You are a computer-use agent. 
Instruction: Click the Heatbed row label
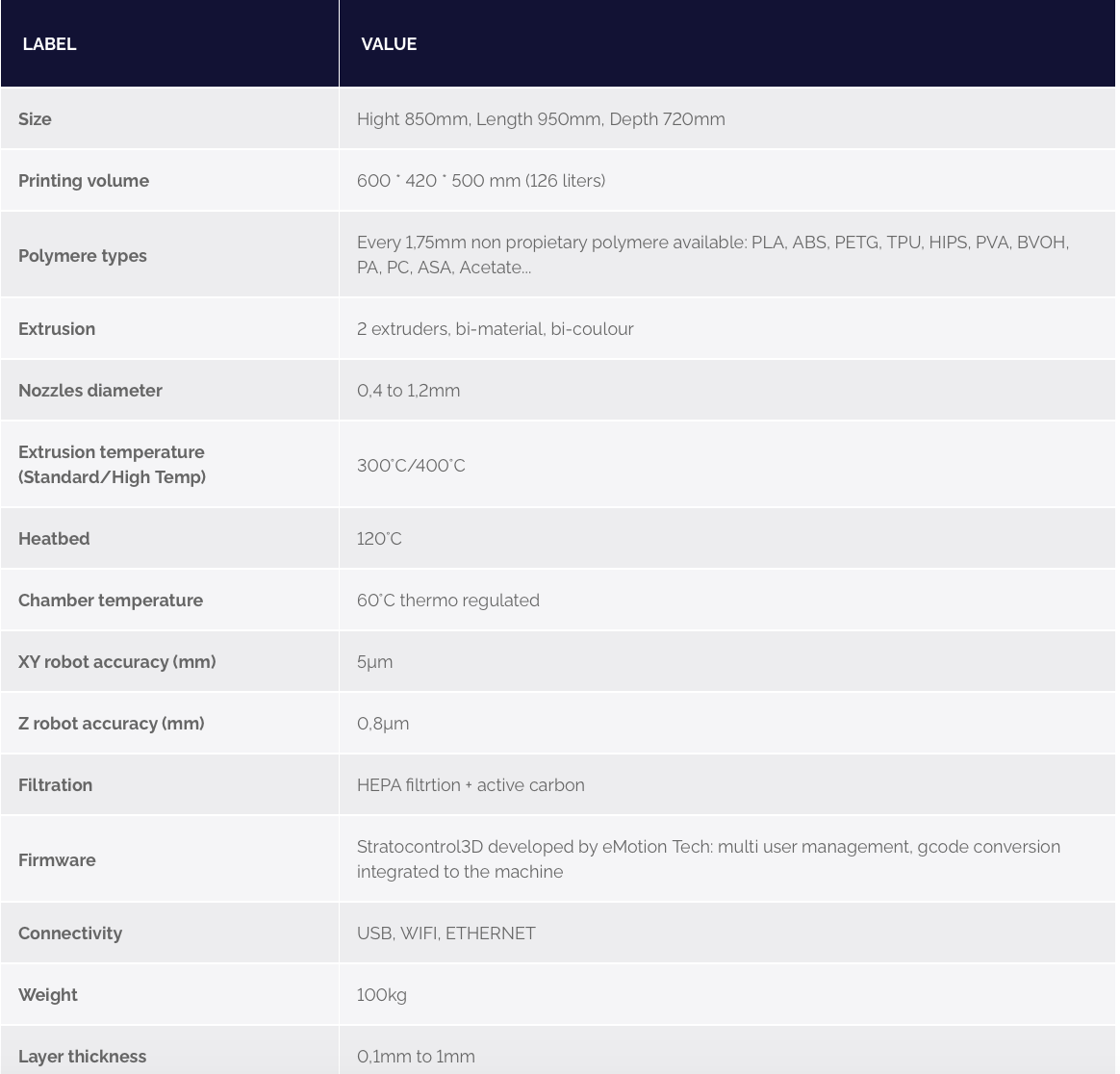(x=54, y=538)
